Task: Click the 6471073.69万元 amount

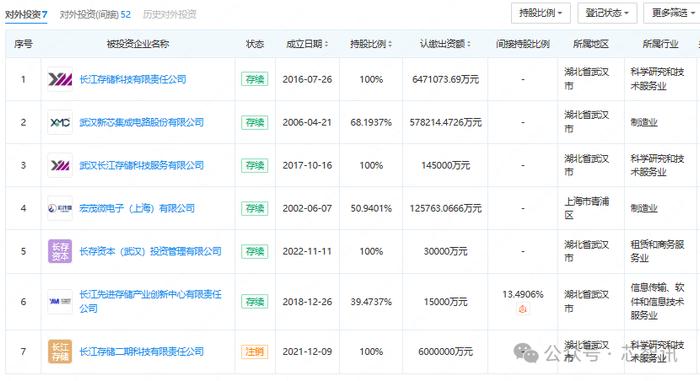Action: [x=446, y=80]
